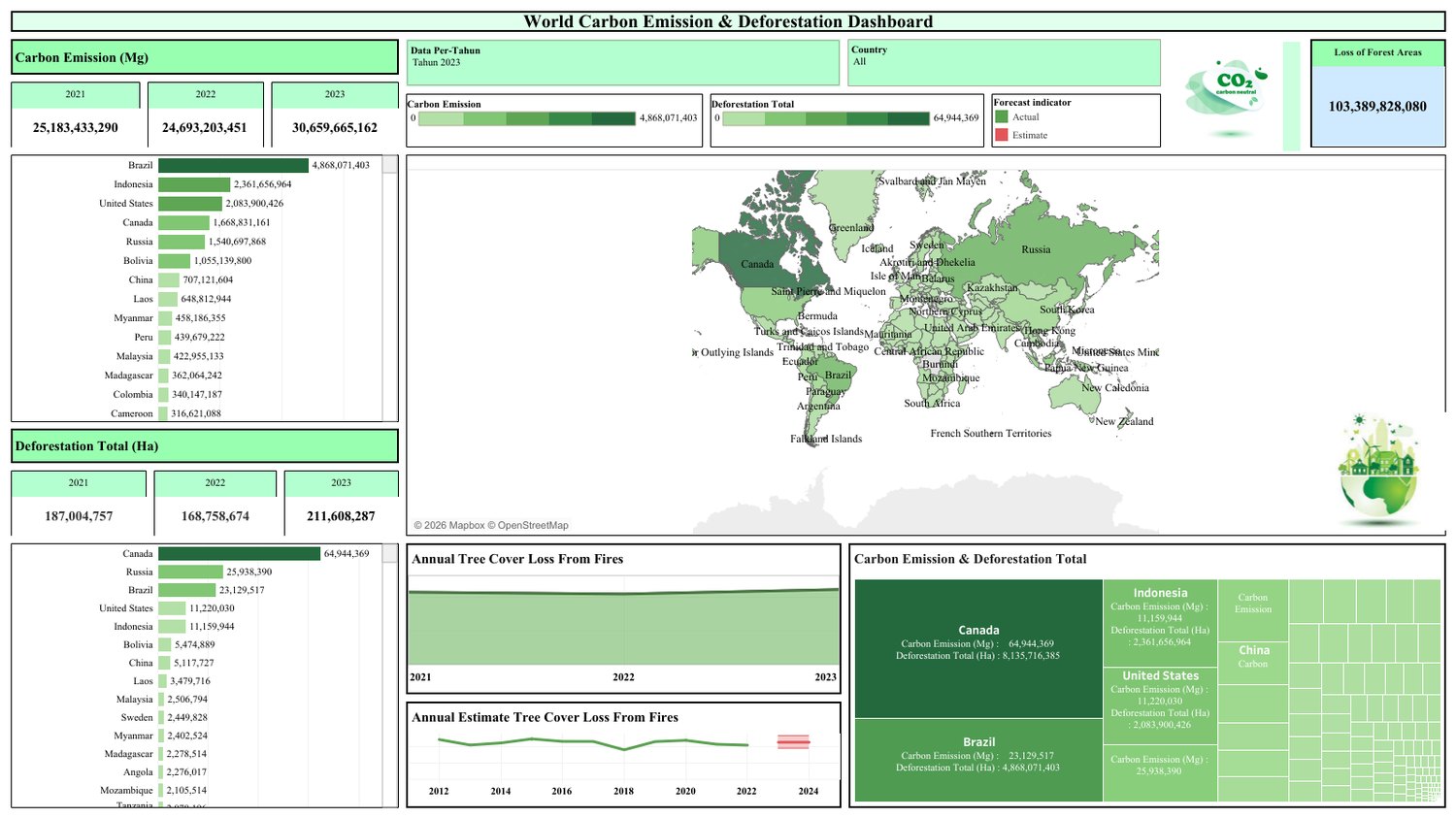Click the 2021 emission total 25,183,433,290

click(76, 127)
